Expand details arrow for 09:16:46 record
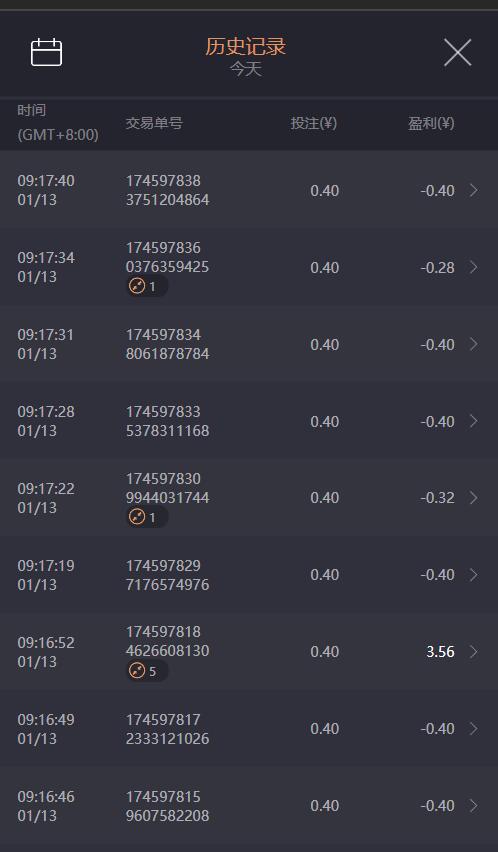The image size is (498, 852). click(474, 806)
